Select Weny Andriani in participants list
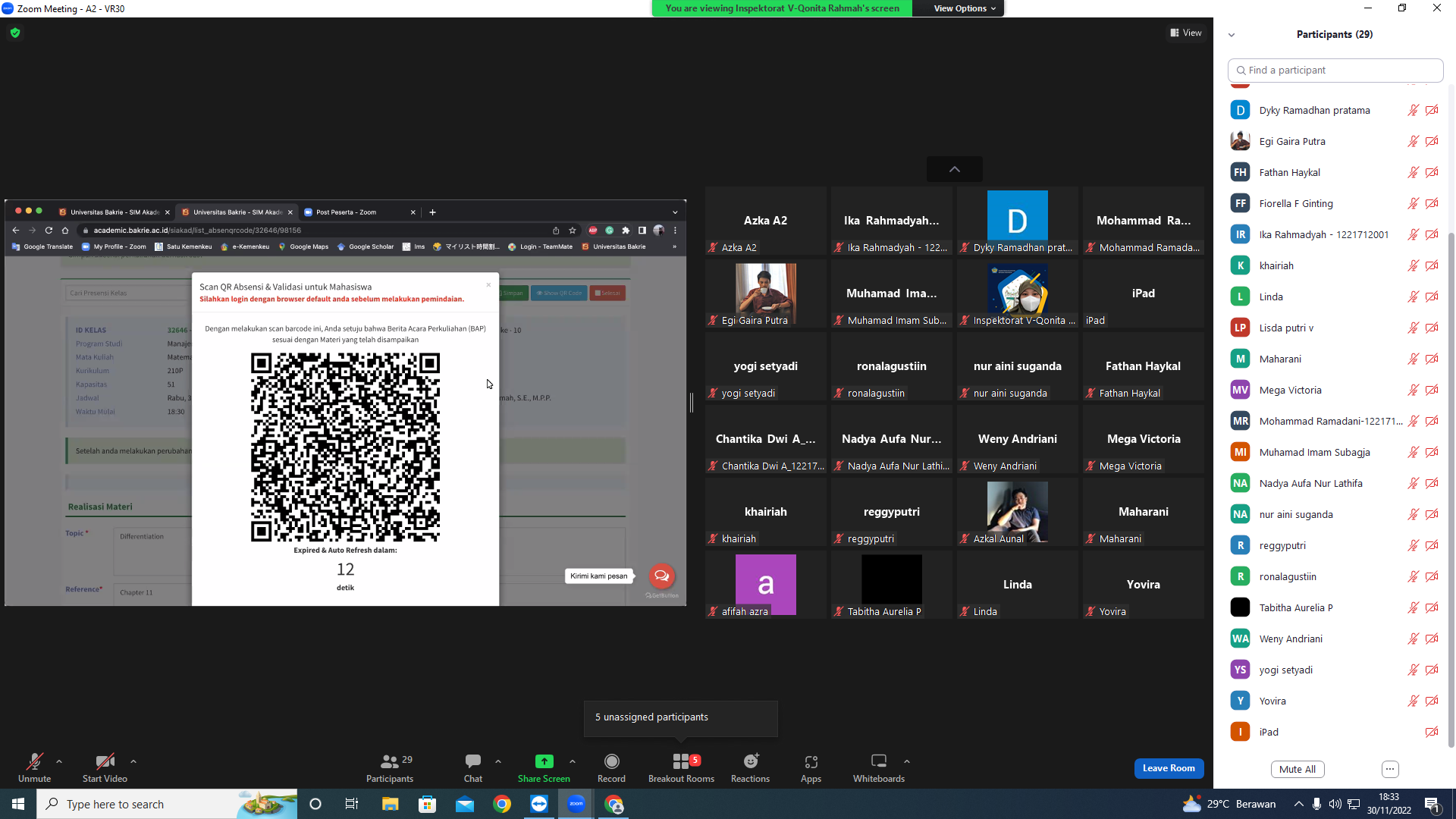The width and height of the screenshot is (1456, 819). pyautogui.click(x=1334, y=639)
